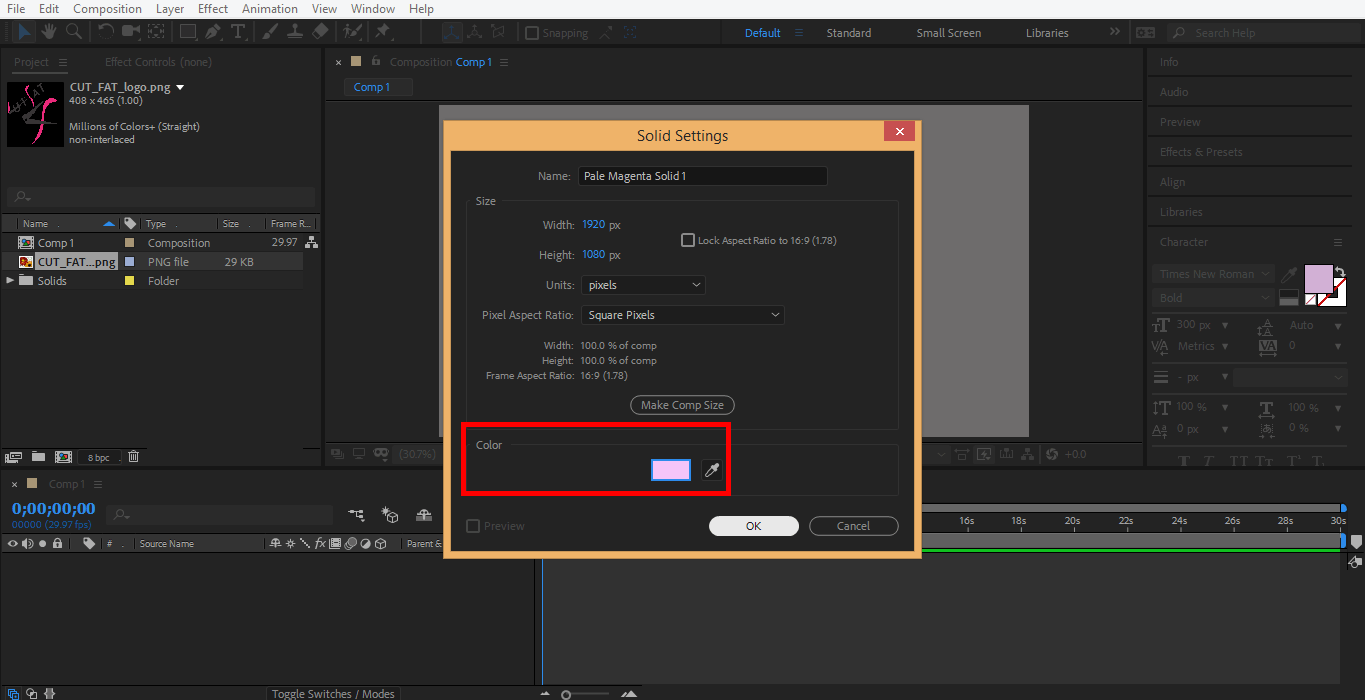Select the Rectangle shape tool

pos(188,32)
